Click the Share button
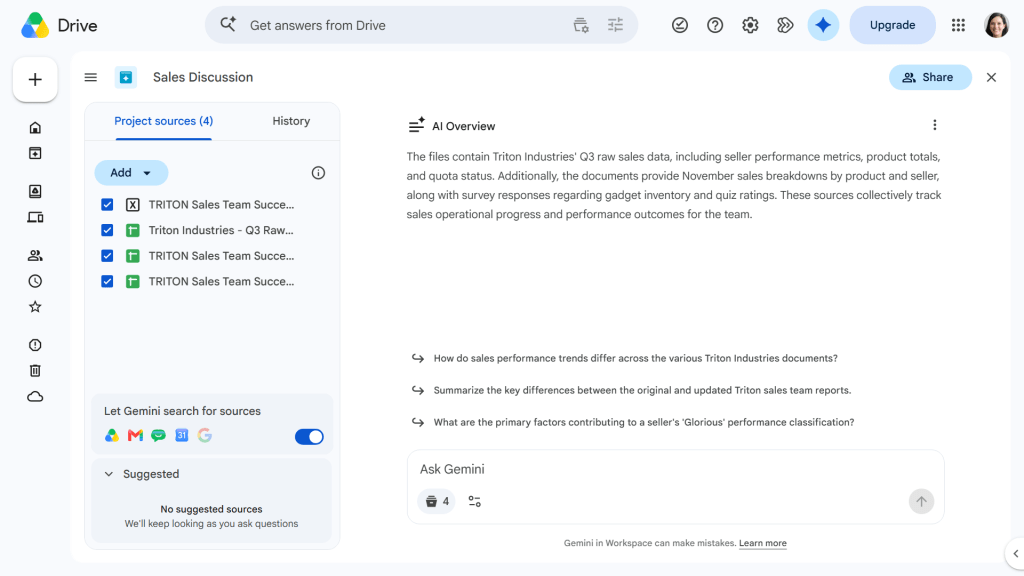 tap(930, 77)
